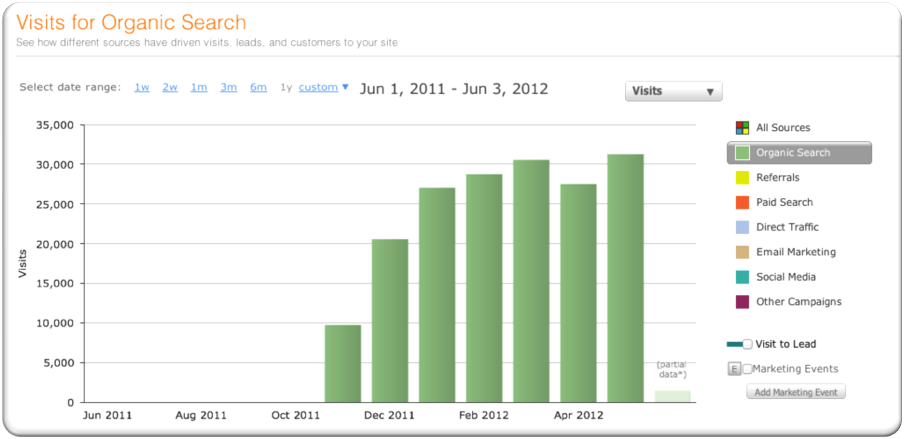
Task: Select the green Organic Search swatch
Action: coord(742,153)
